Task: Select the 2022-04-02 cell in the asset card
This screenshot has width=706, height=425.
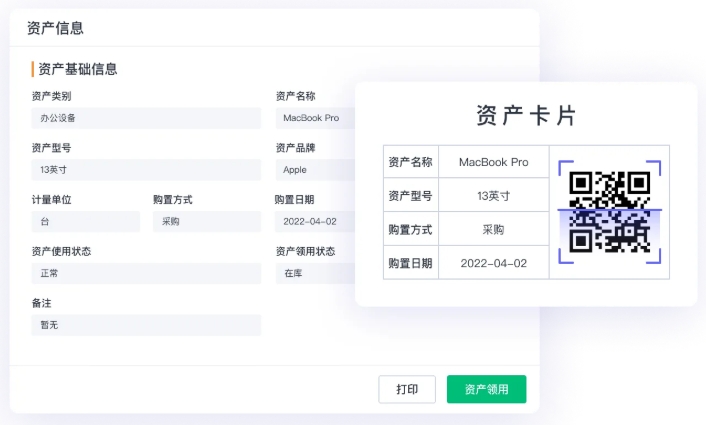Action: tap(493, 263)
